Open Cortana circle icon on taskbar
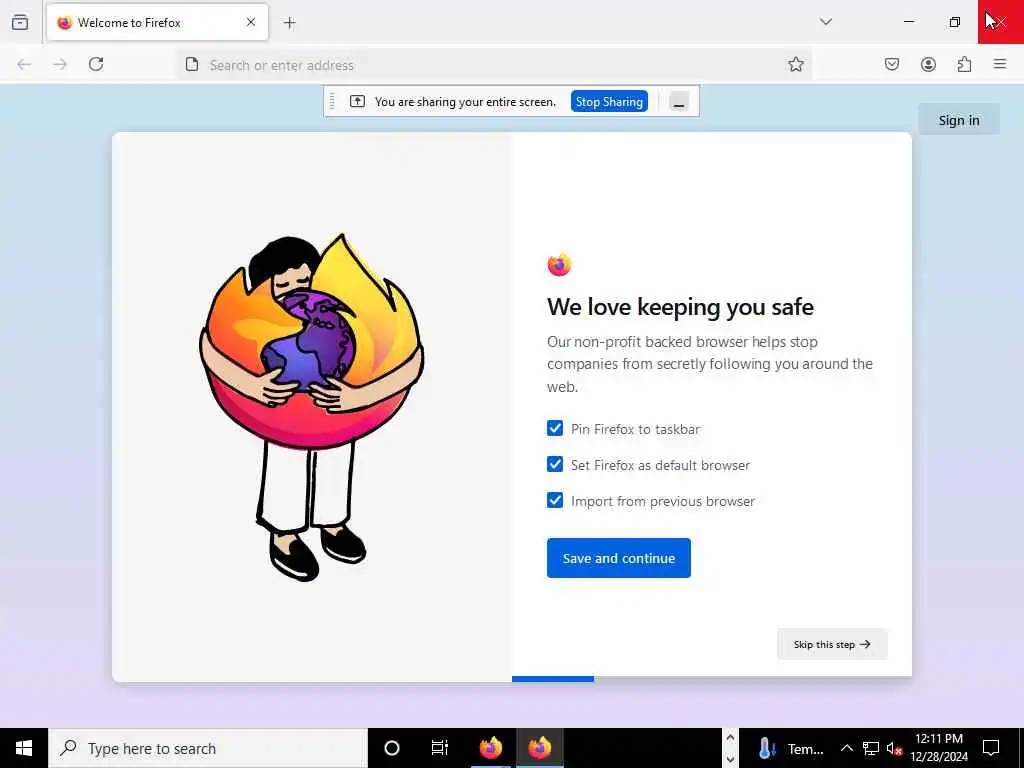 click(x=392, y=748)
